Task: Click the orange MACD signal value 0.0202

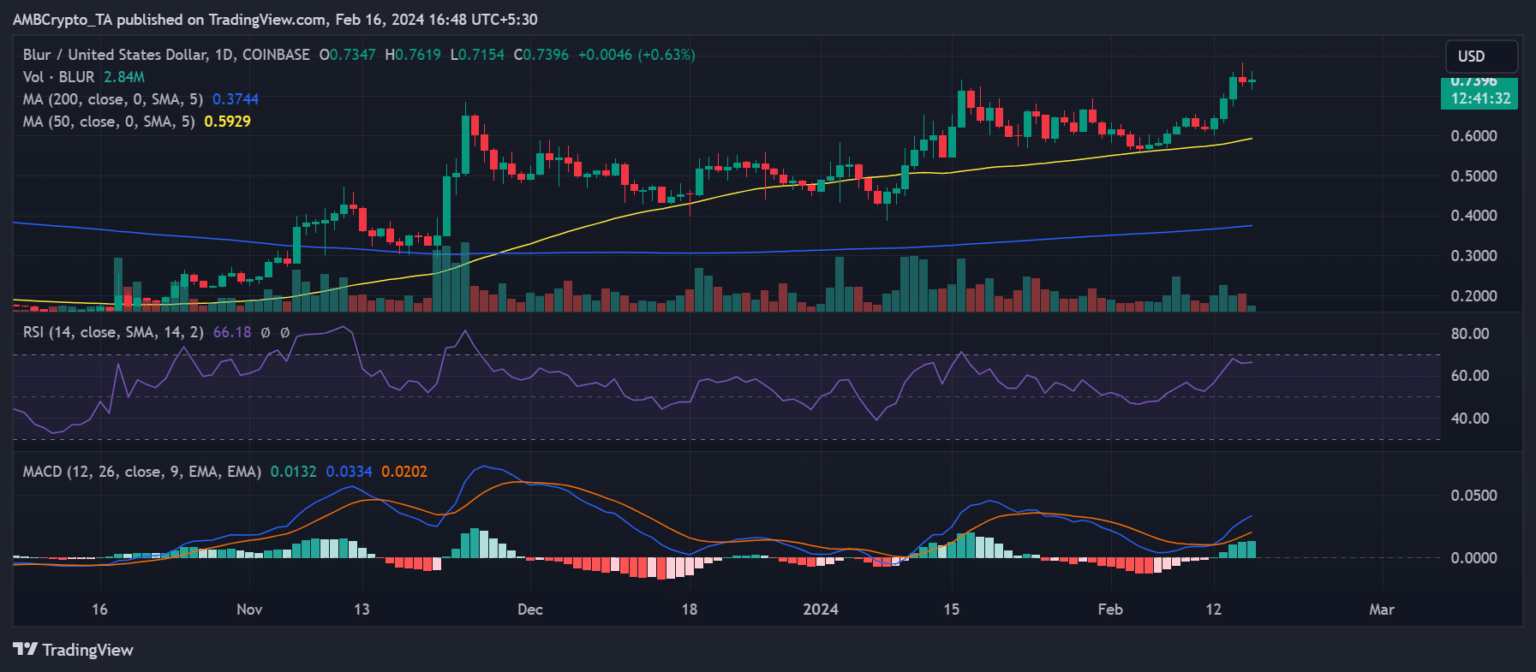Action: (407, 471)
